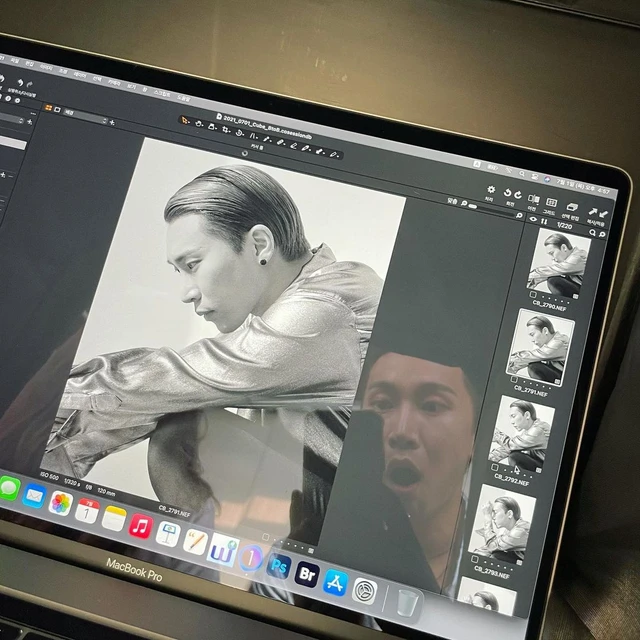Screen dimensions: 640x640
Task: Open Photoshop from the Dock
Action: pos(279,566)
